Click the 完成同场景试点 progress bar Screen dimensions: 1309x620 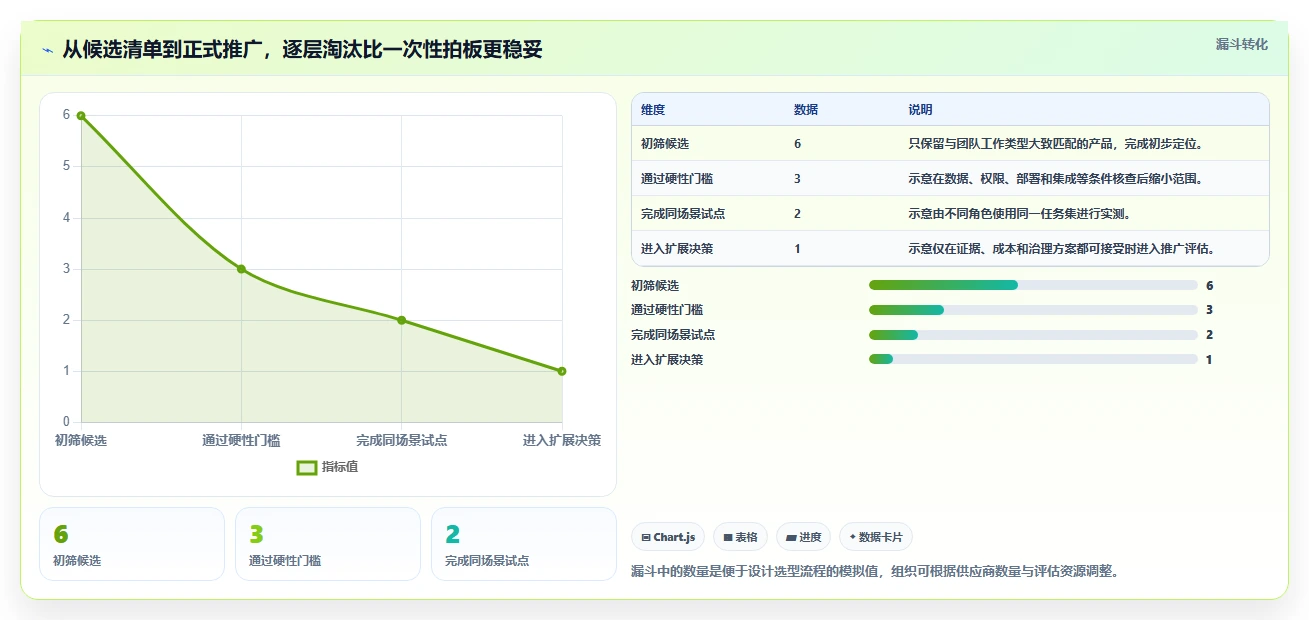pyautogui.click(x=1033, y=335)
